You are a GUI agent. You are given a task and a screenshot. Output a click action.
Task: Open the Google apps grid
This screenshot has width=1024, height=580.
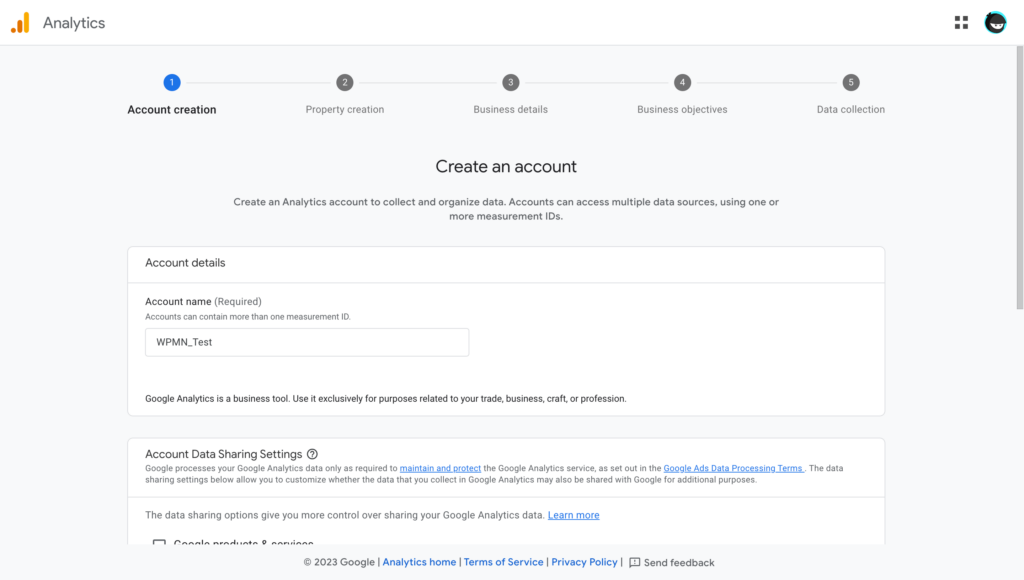[x=961, y=21]
